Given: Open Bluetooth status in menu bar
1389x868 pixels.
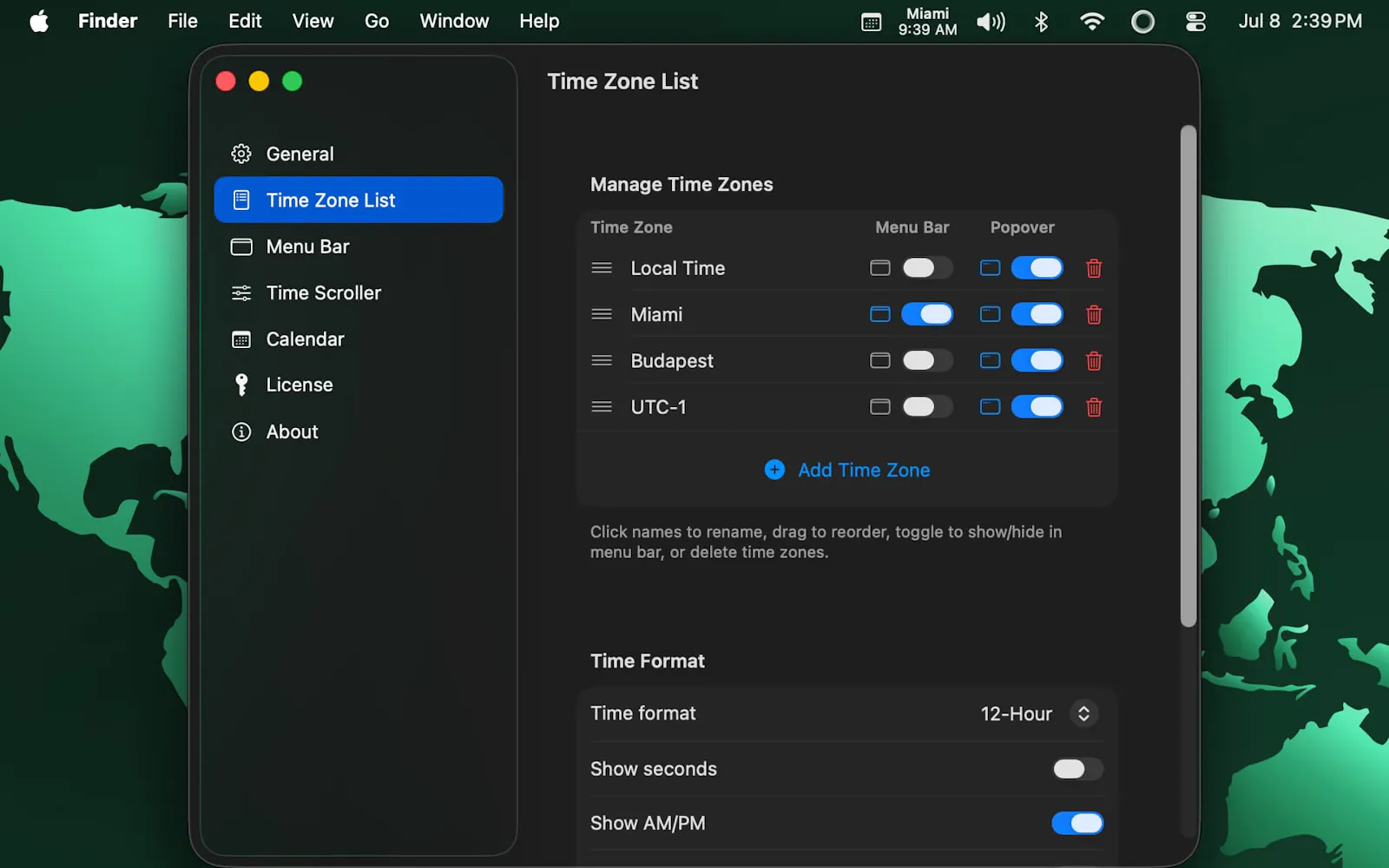Looking at the screenshot, I should [x=1042, y=22].
